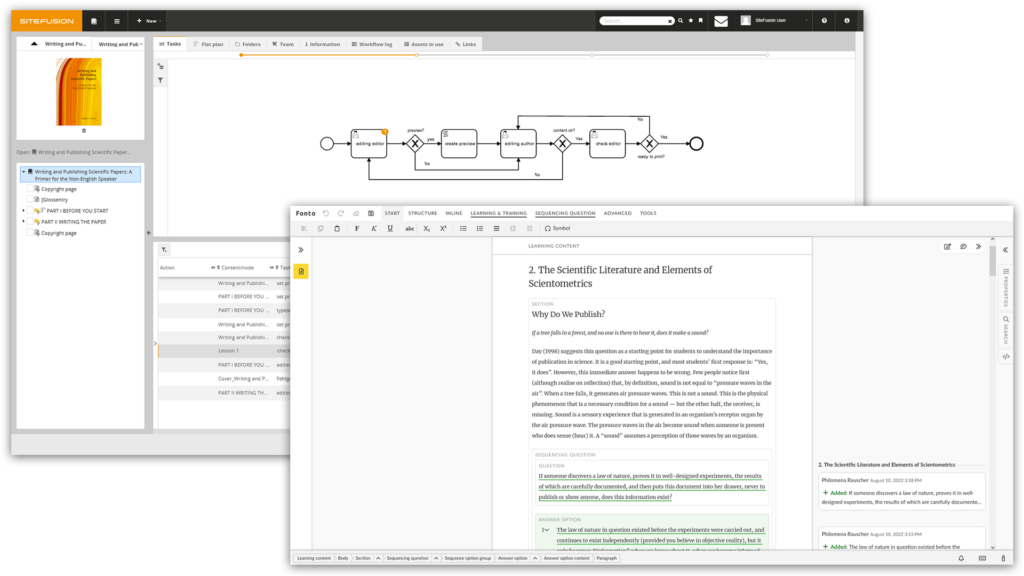Collapse the Fonto right sidebar with double chevron
Image resolution: width=1024 pixels, height=576 pixels.
pos(1006,249)
